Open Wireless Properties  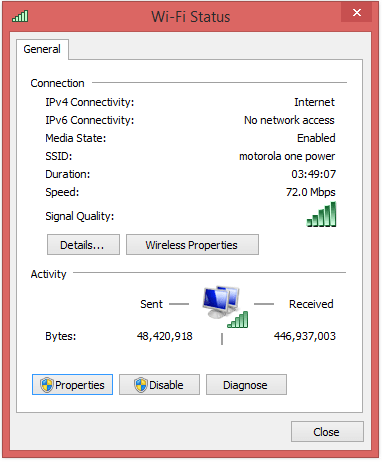click(192, 245)
